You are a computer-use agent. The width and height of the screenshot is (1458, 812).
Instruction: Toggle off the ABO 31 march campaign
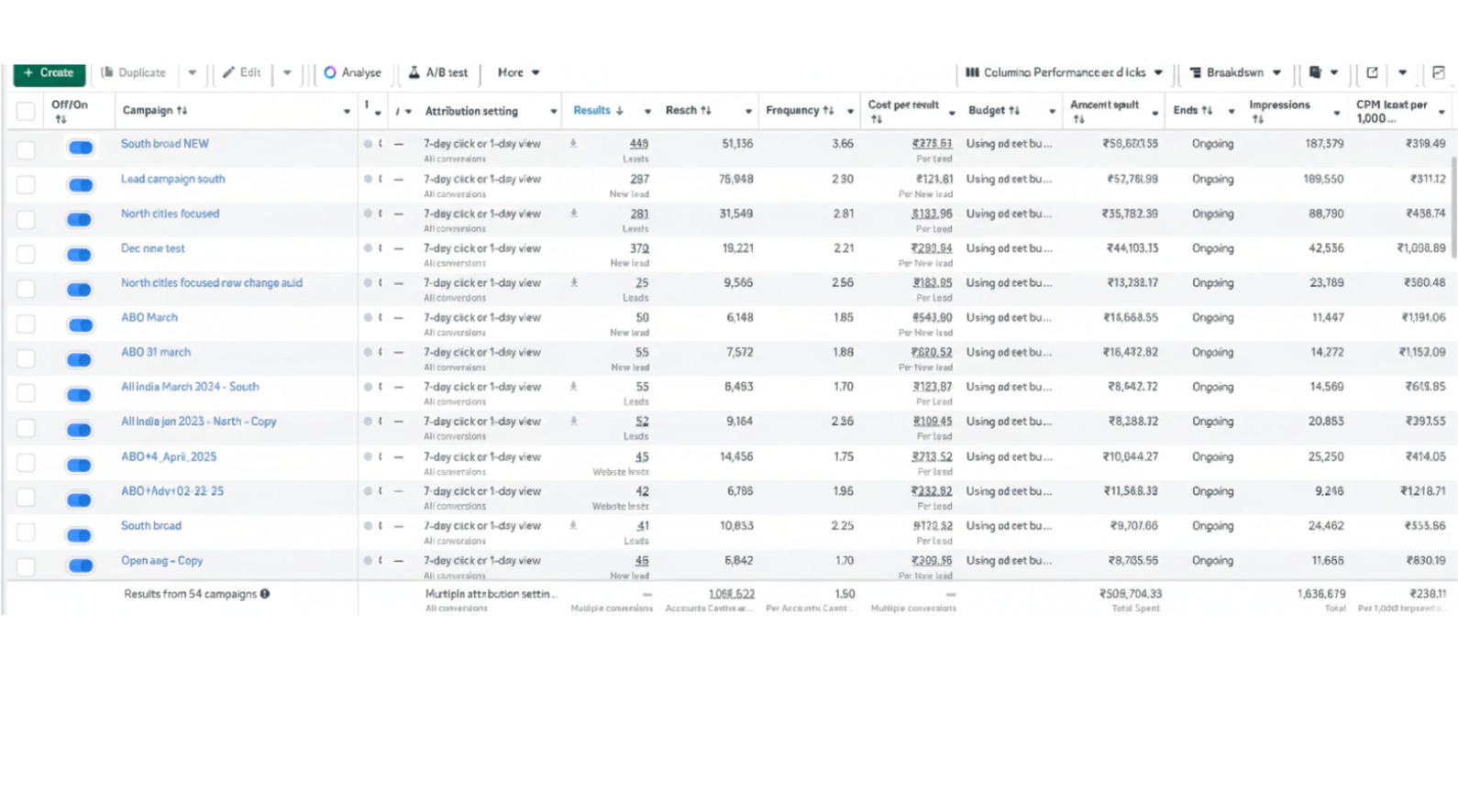[80, 359]
